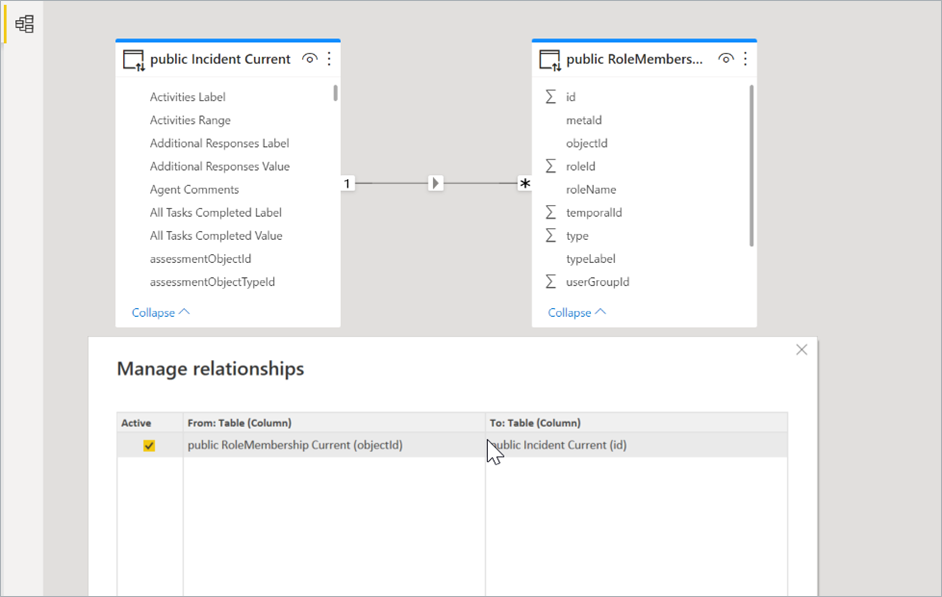Click the sigma icon beside userGroupId
Screen dimensions: 942x597
550,282
